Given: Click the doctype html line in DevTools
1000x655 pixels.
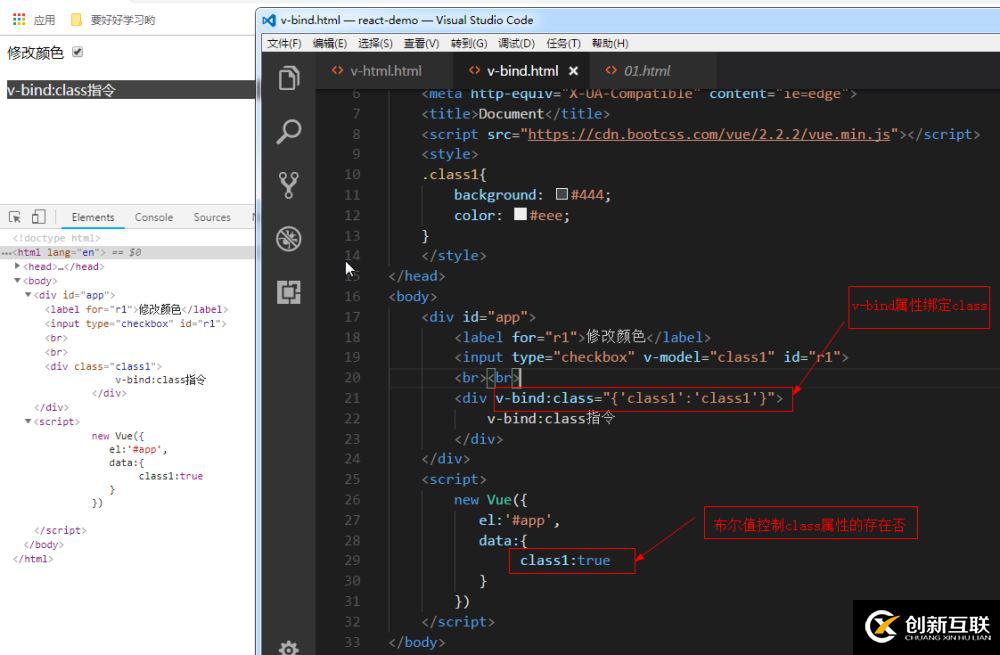Looking at the screenshot, I should (x=57, y=238).
